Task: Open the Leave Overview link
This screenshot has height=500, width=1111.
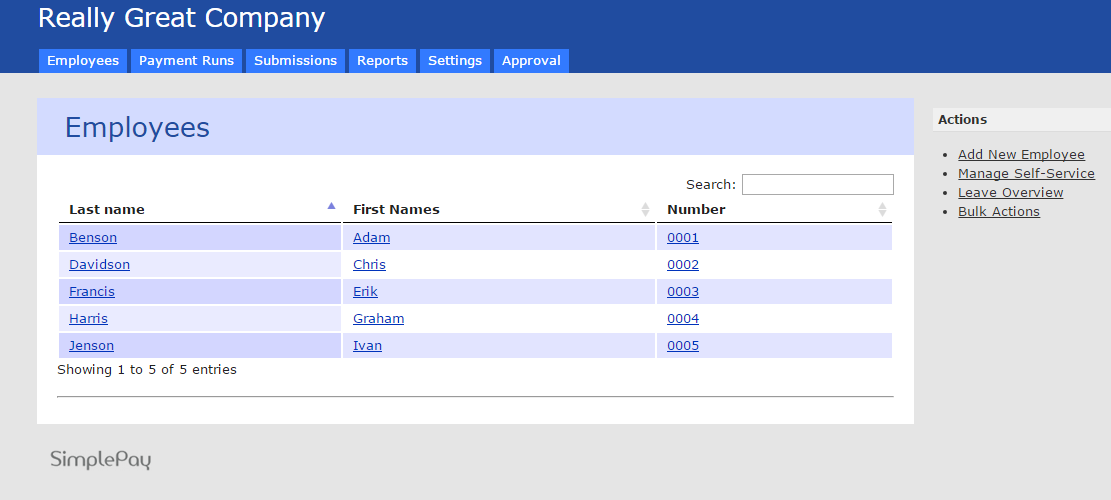Action: tap(1010, 192)
